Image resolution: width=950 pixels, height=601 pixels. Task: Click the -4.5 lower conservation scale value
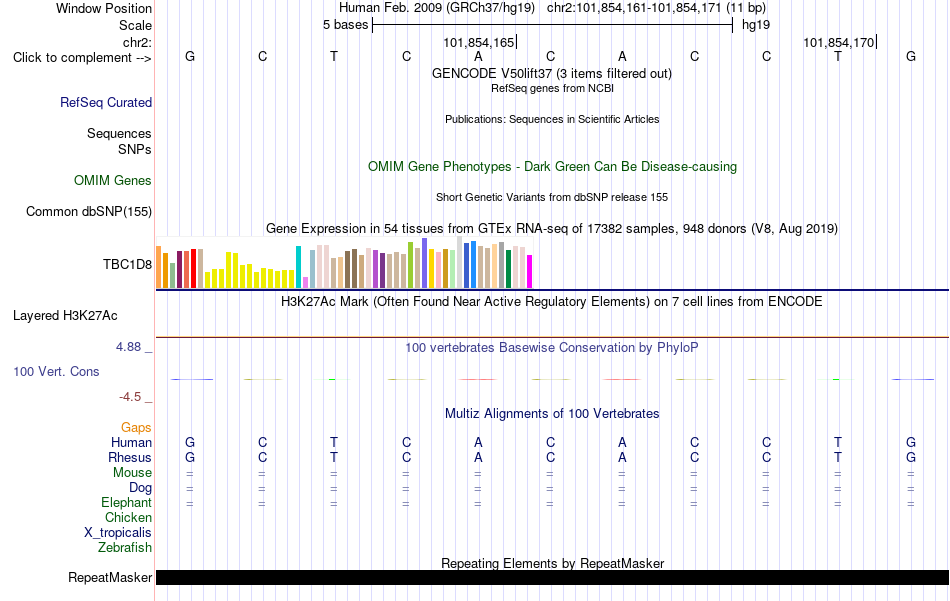130,397
